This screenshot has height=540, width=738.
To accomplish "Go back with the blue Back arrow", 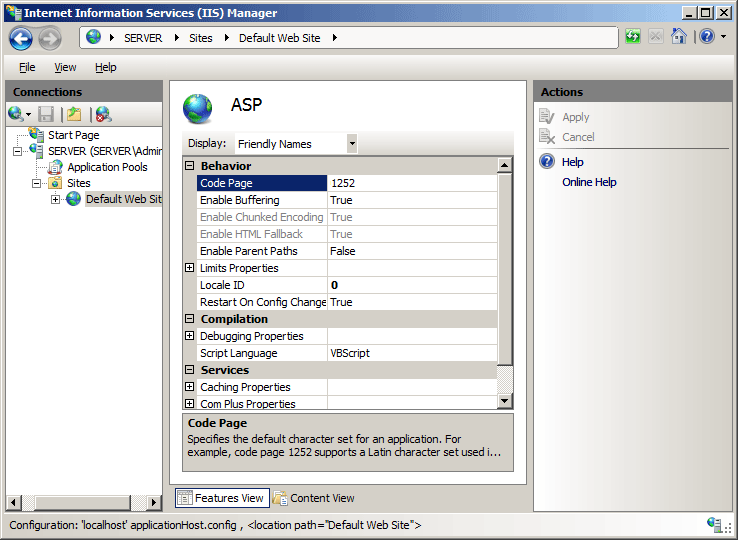I will point(21,38).
